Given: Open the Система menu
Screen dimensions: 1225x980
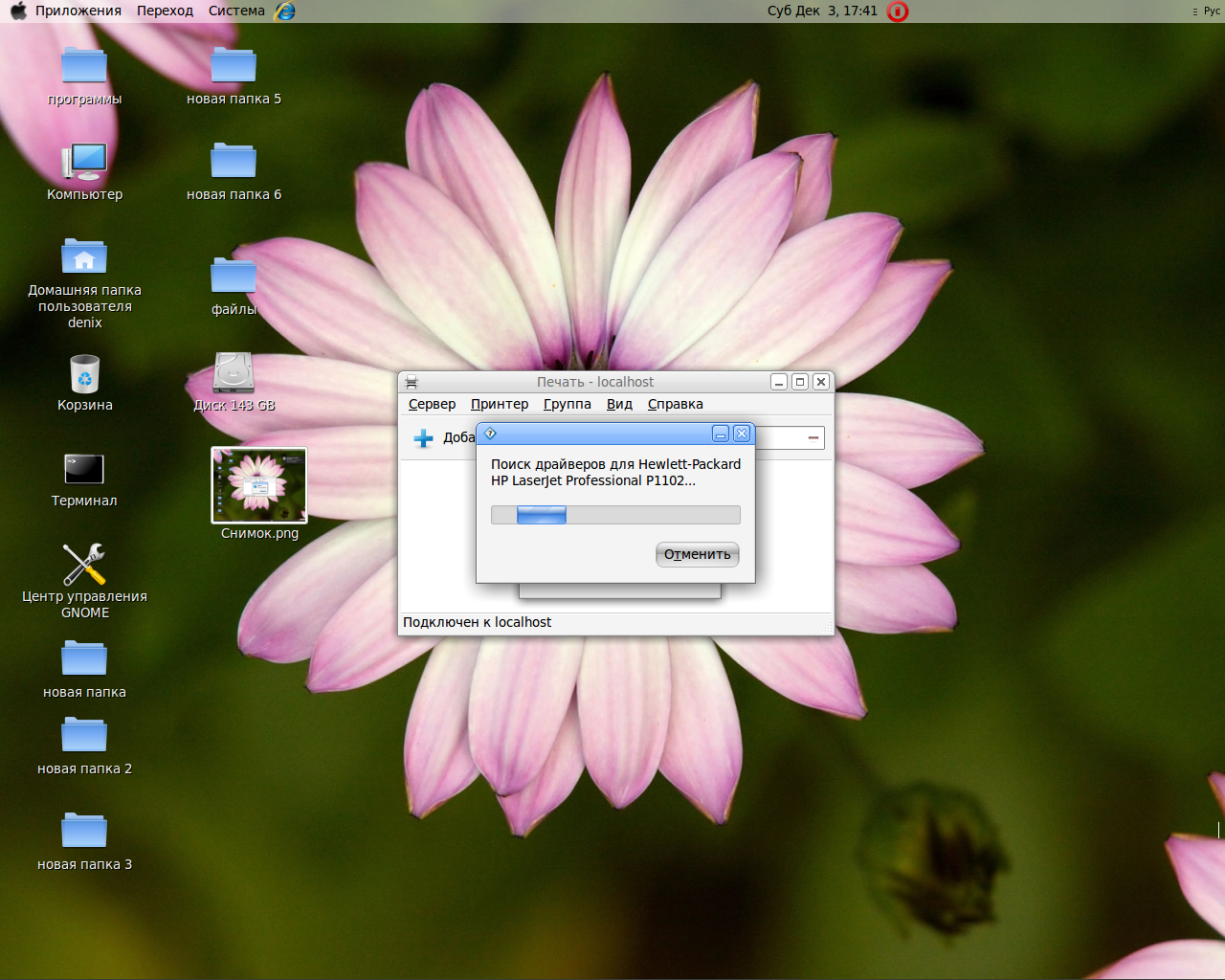Looking at the screenshot, I should [x=236, y=11].
